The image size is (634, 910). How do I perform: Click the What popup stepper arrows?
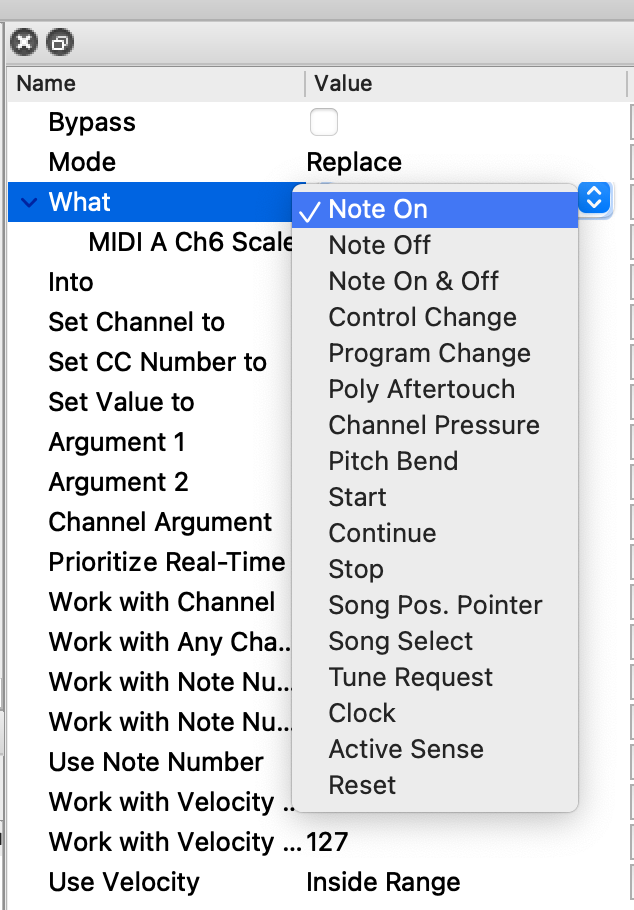593,198
